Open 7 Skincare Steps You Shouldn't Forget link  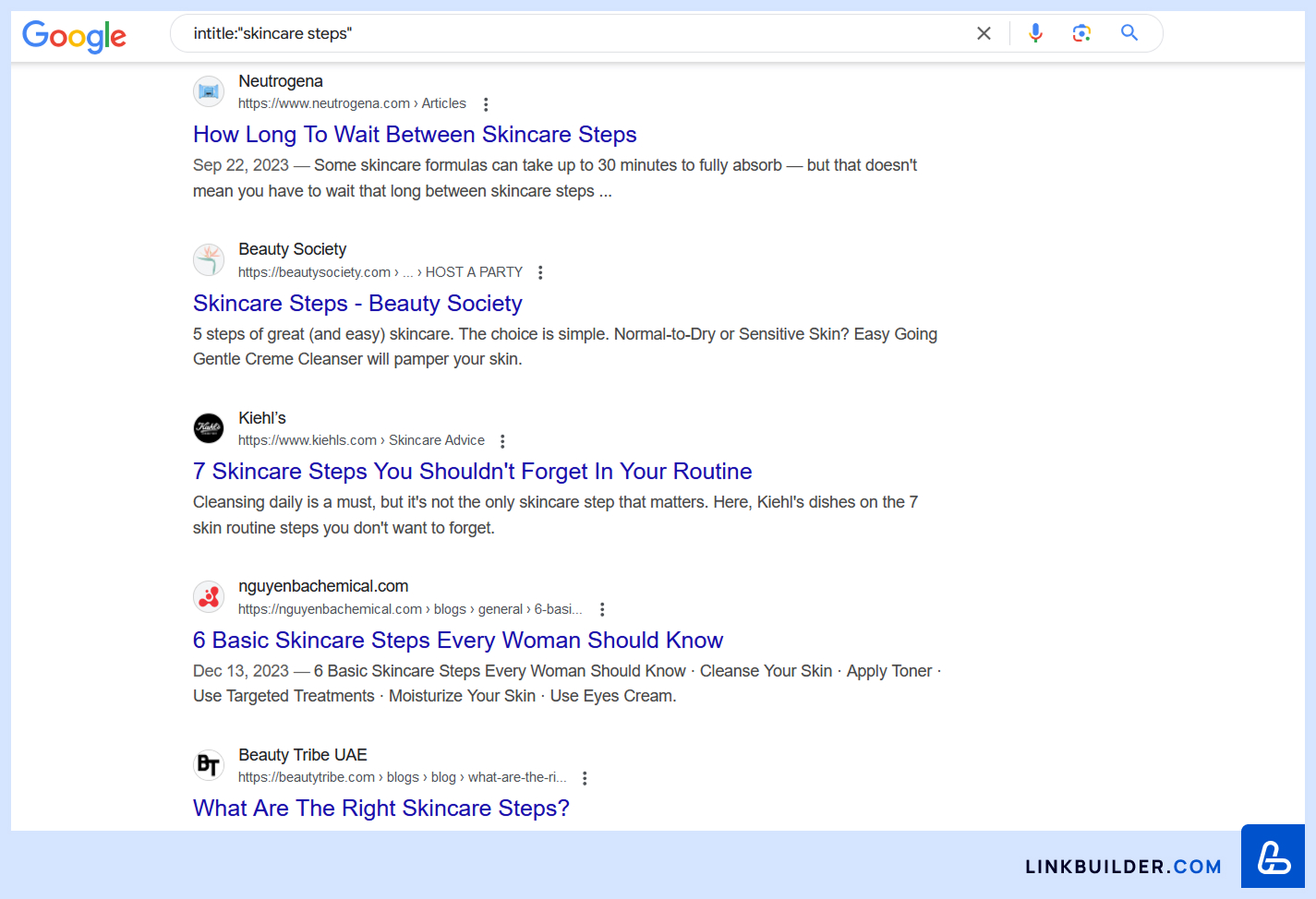[472, 472]
